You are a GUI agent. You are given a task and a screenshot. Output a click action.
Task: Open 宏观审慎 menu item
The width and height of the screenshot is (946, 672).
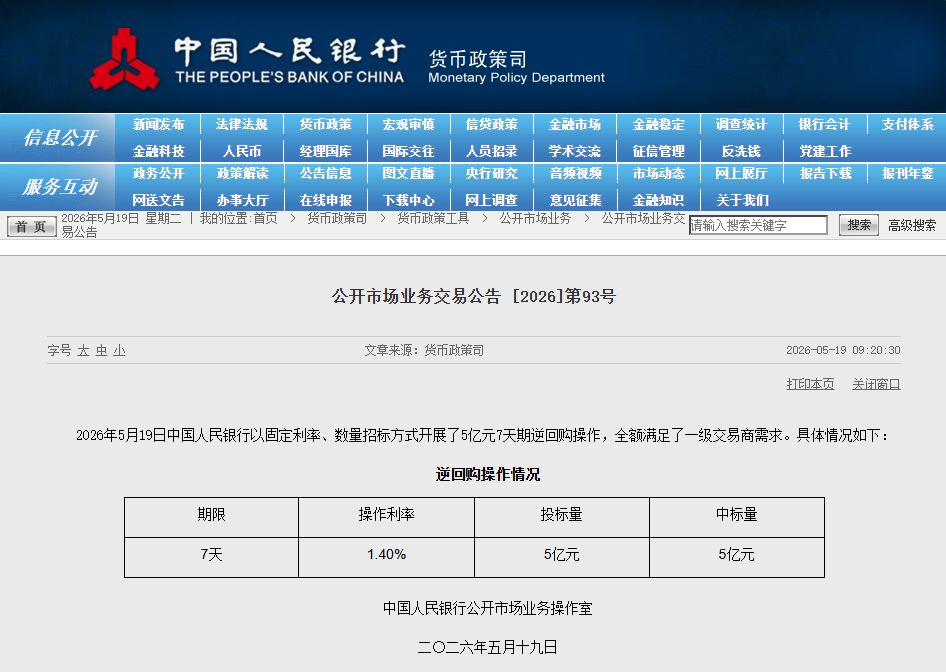[408, 124]
